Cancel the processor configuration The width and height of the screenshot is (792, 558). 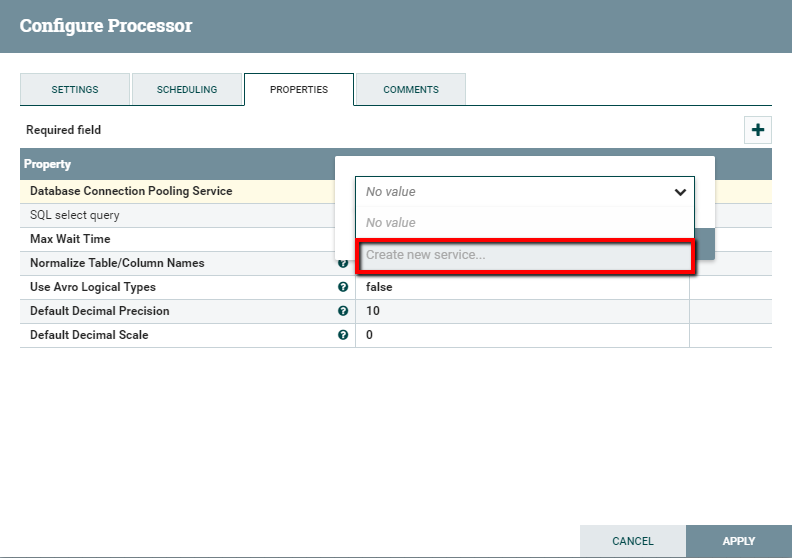633,541
